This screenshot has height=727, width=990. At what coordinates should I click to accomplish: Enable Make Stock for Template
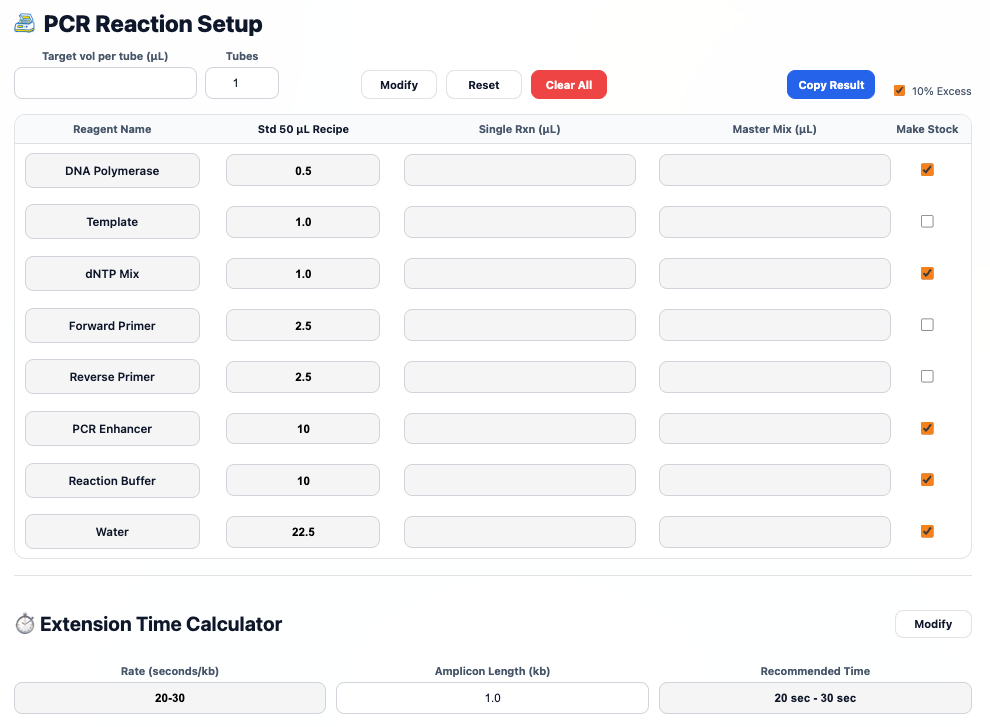tap(927, 221)
